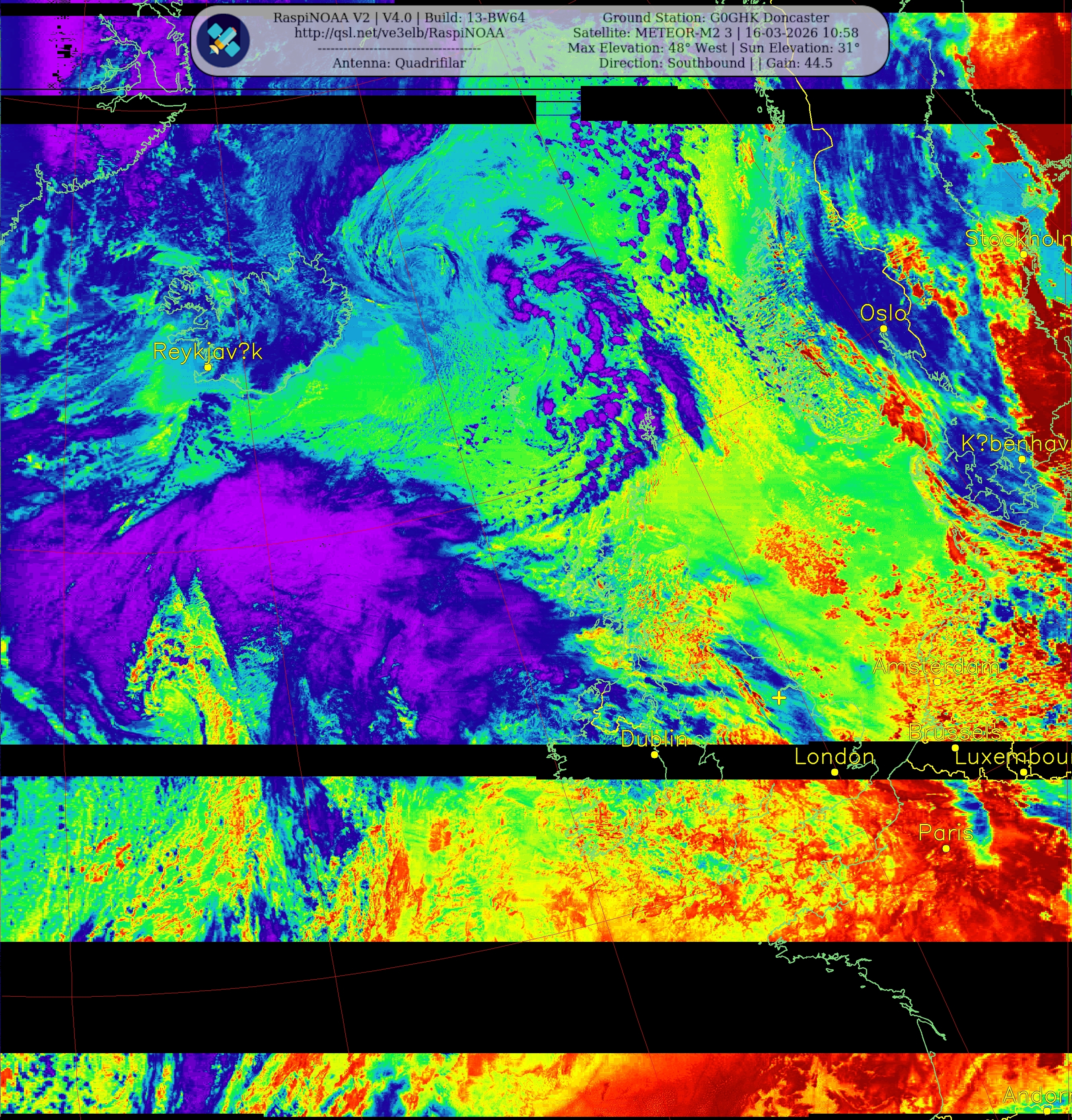Click the Oslo city dot marker

[883, 329]
